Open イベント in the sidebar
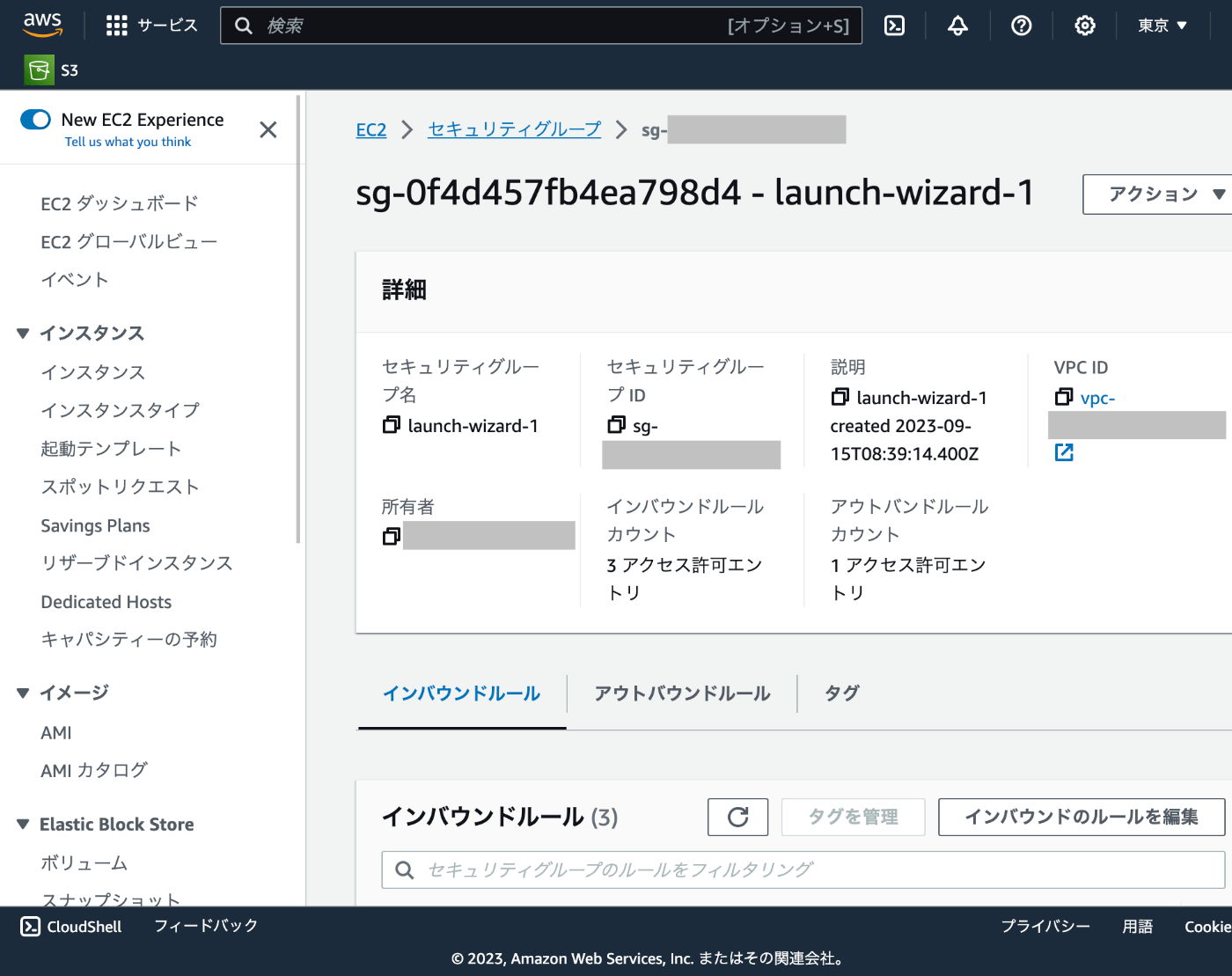The image size is (1232, 976). point(75,280)
